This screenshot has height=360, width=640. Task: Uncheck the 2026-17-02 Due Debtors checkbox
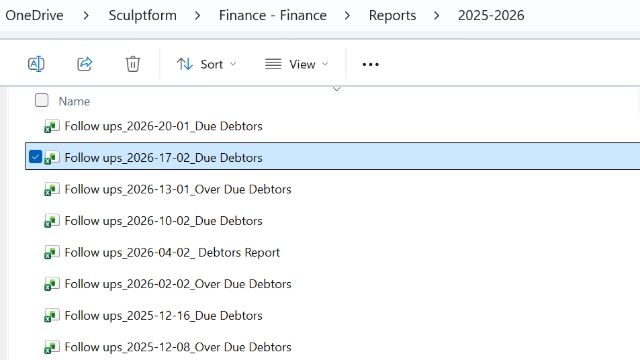(x=36, y=157)
